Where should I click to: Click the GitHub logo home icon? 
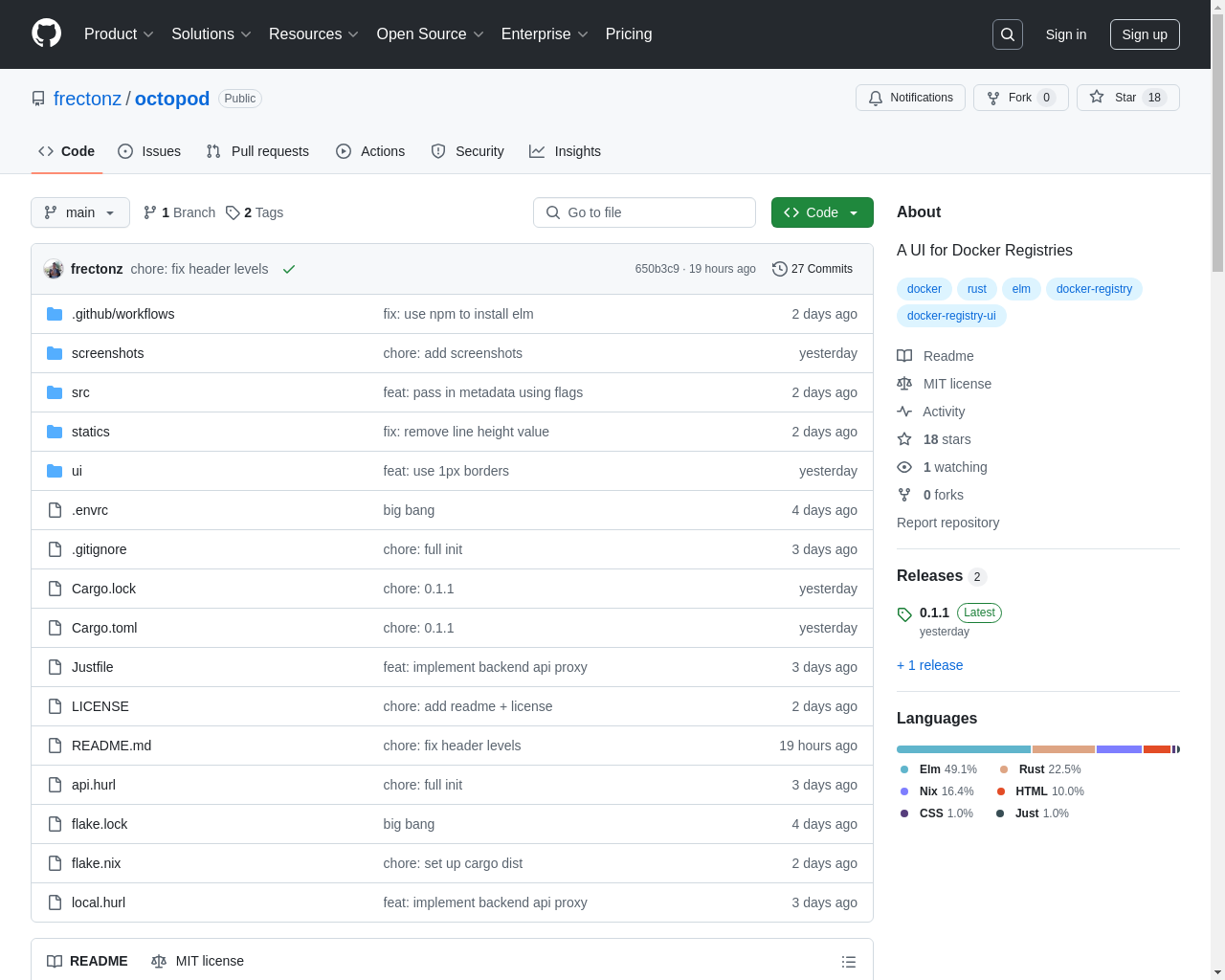pos(47,33)
